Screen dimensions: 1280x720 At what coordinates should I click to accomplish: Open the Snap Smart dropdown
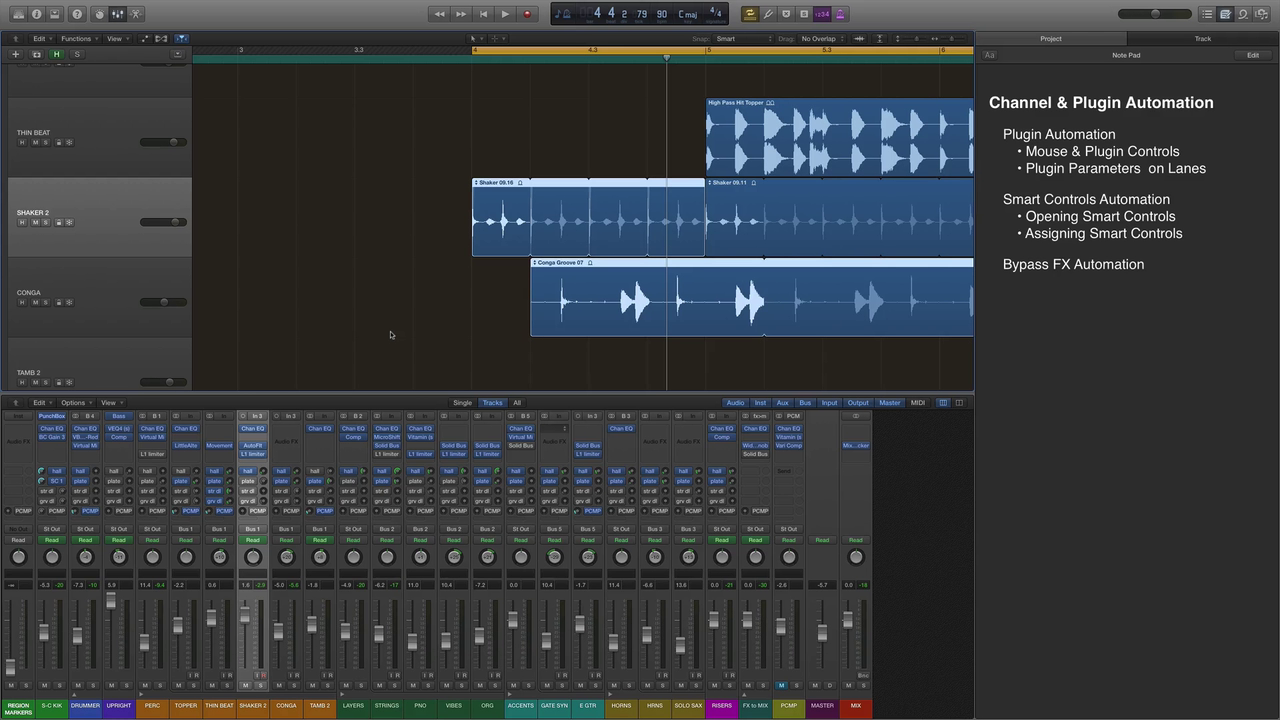743,39
